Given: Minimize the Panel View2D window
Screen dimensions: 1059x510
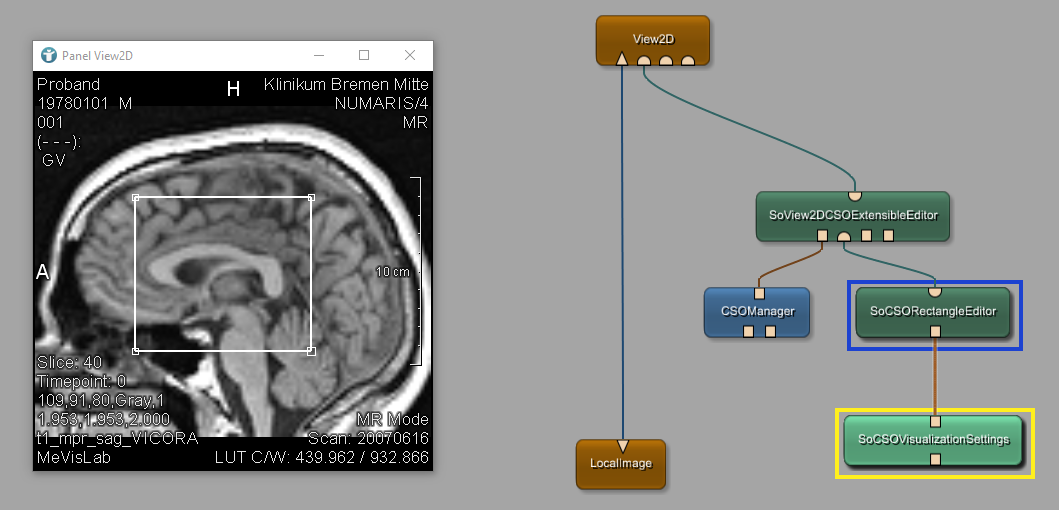Looking at the screenshot, I should [x=319, y=55].
